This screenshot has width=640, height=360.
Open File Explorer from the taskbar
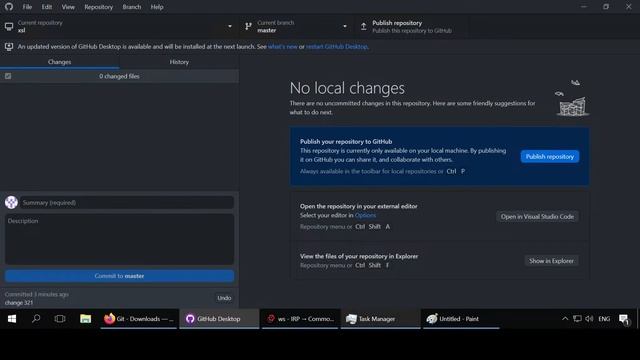click(85, 319)
